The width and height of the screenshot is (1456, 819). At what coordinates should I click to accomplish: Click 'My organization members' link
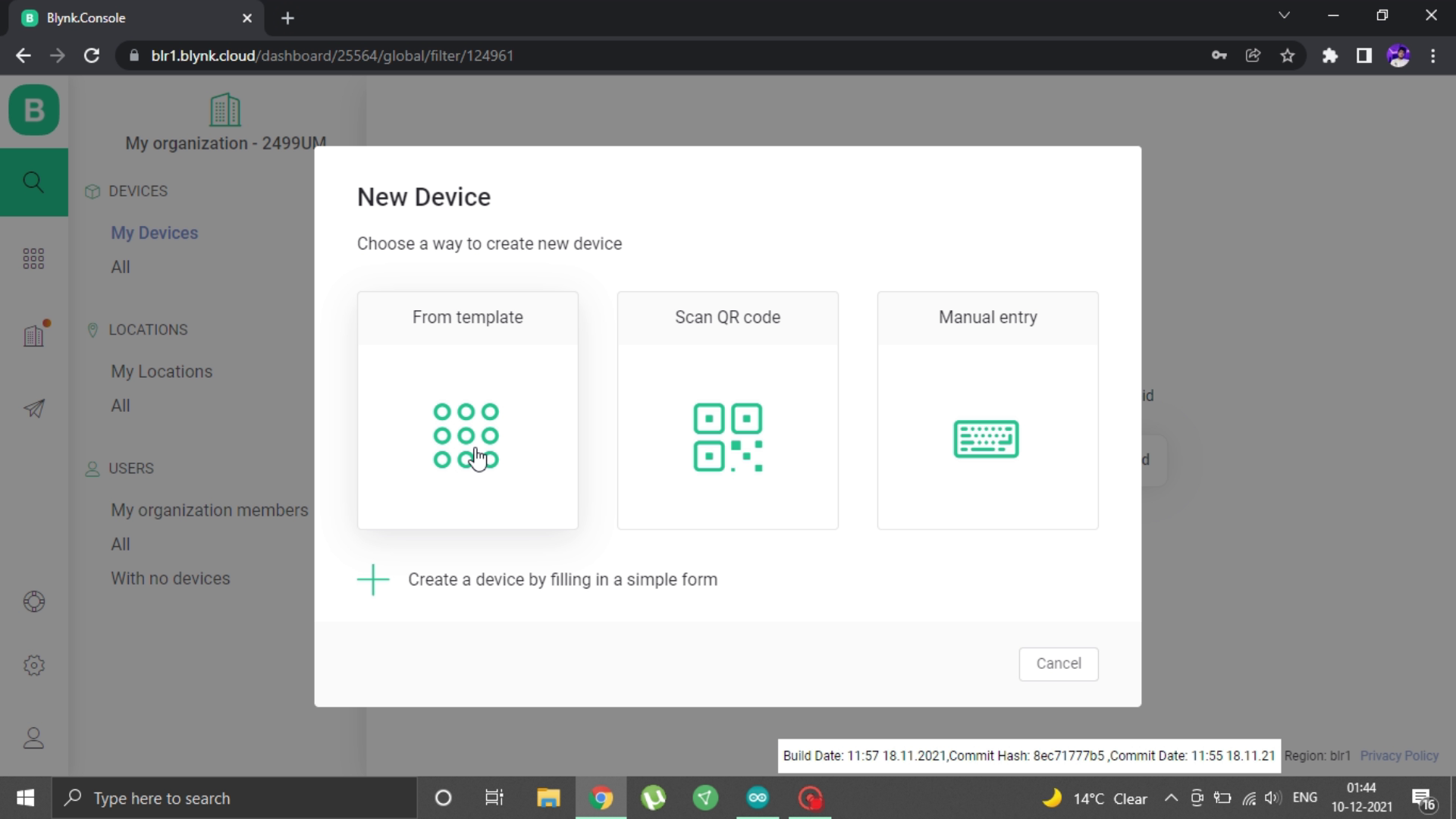(209, 509)
